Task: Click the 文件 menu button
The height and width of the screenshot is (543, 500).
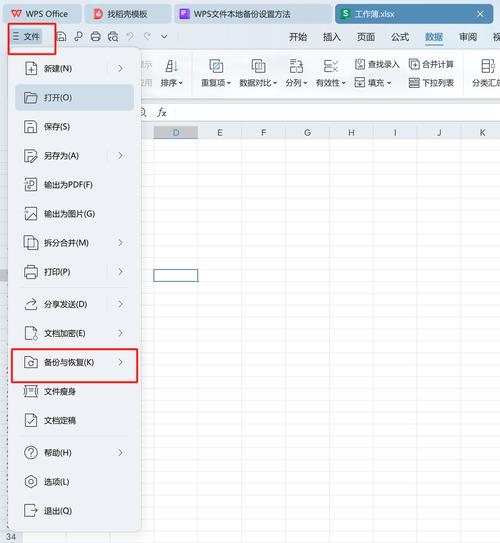Action: pos(26,36)
